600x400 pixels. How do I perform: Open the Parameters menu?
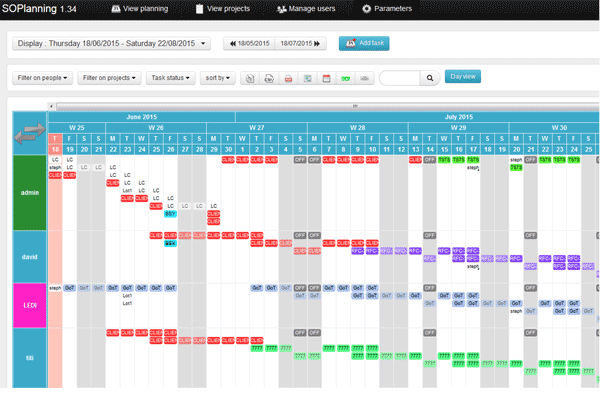(386, 9)
